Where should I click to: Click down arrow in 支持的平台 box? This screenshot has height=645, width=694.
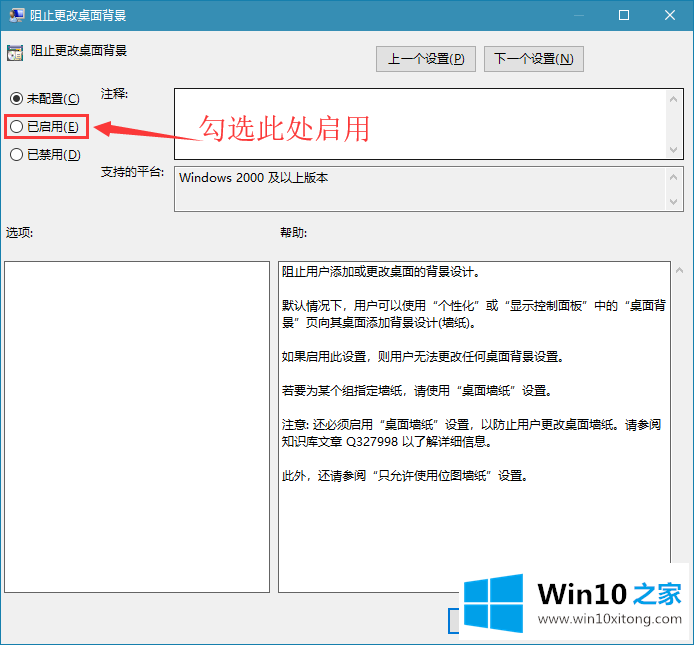click(674, 202)
